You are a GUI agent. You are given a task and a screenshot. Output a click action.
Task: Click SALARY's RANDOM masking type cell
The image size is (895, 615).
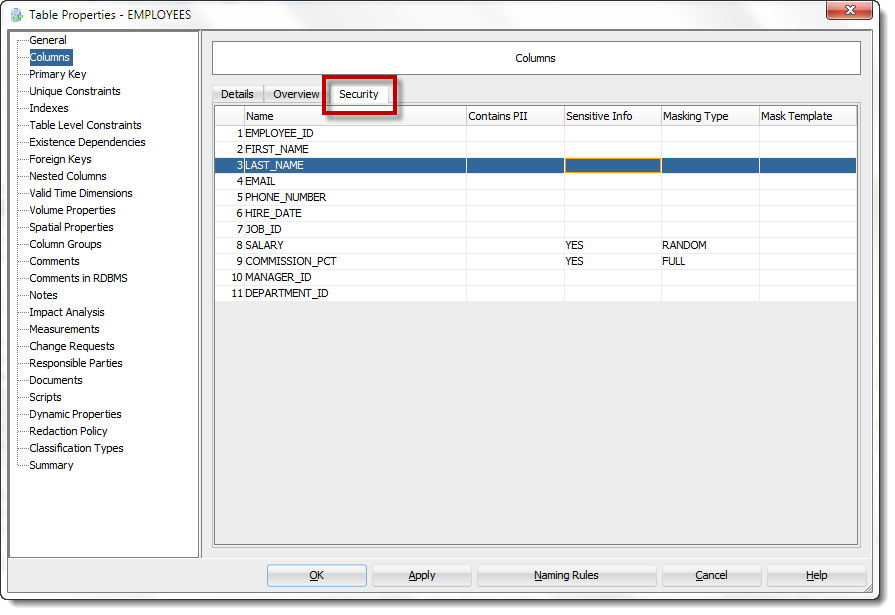(x=711, y=246)
